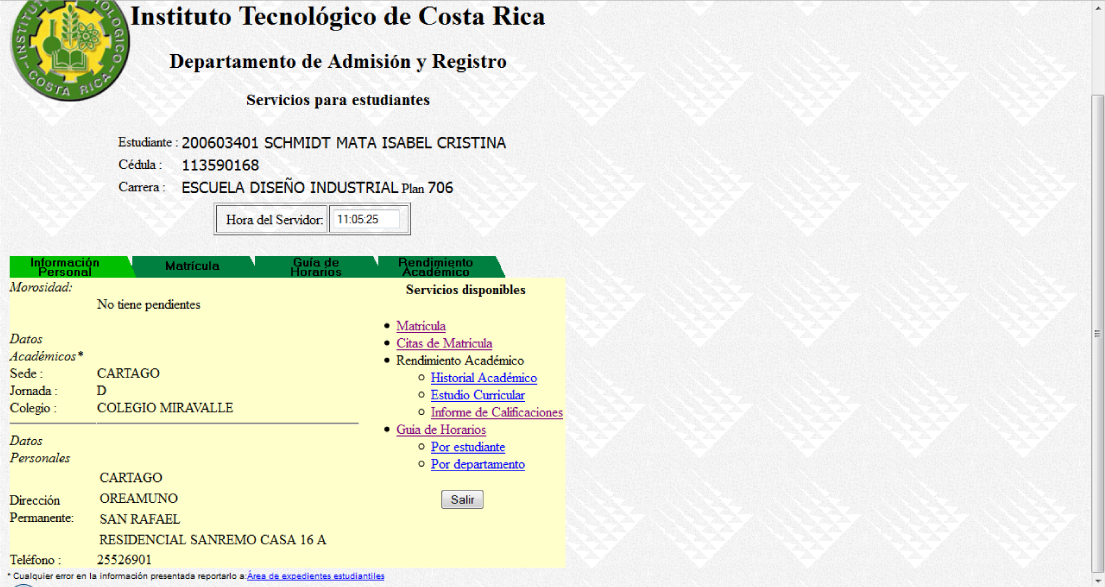Click the 'Departamento de Admisión y Registro' heading

338,62
